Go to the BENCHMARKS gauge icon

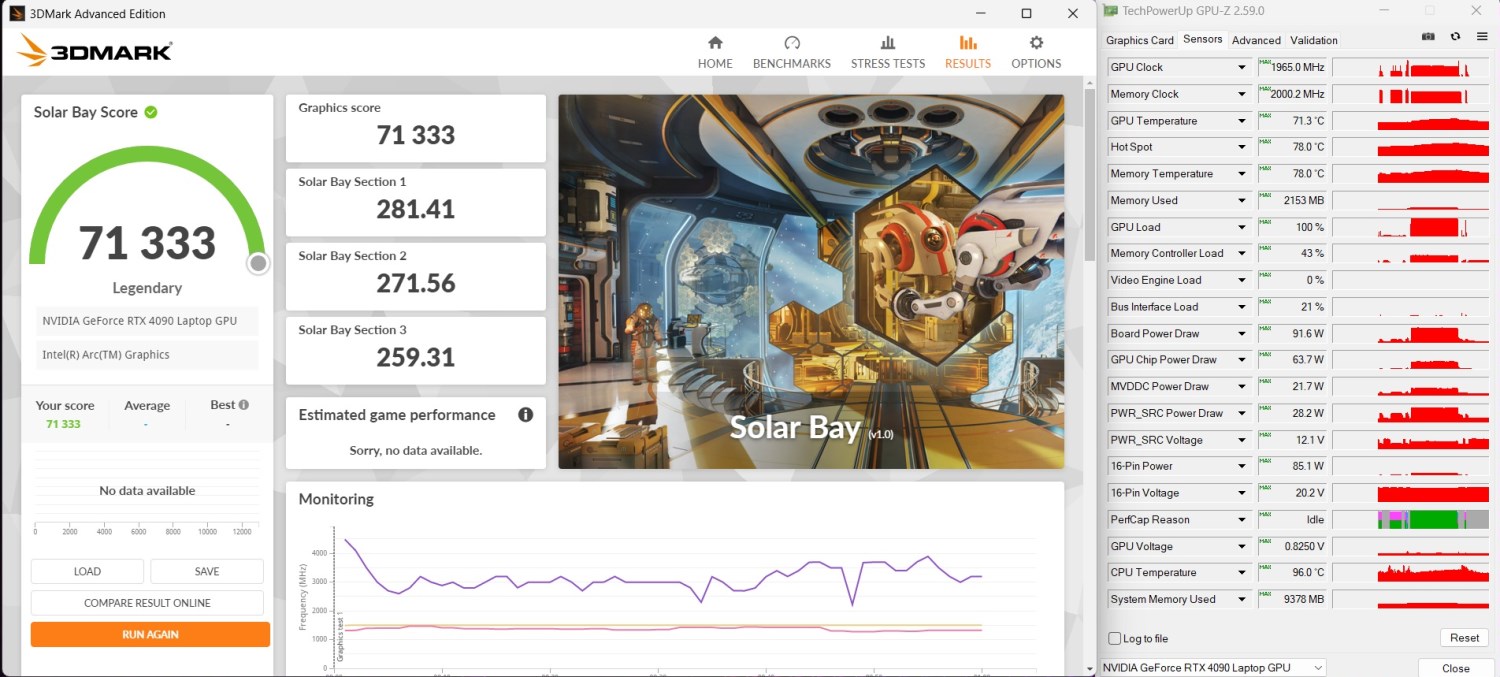(x=792, y=44)
